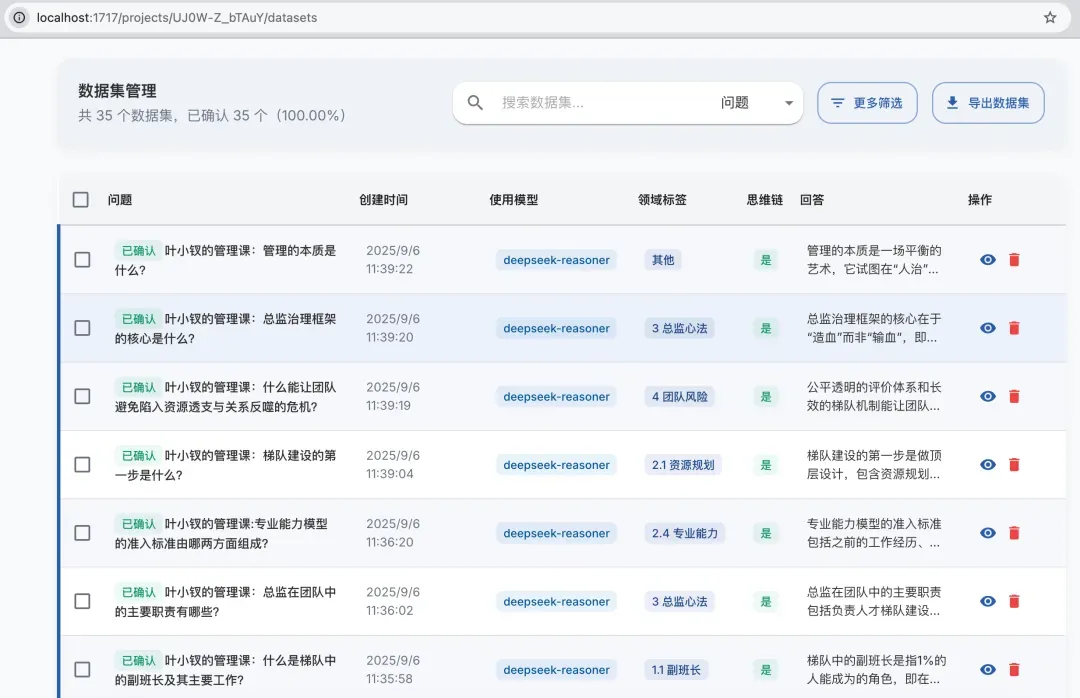Focus the 搜索数据集 search input
1080x698 pixels.
pos(600,103)
